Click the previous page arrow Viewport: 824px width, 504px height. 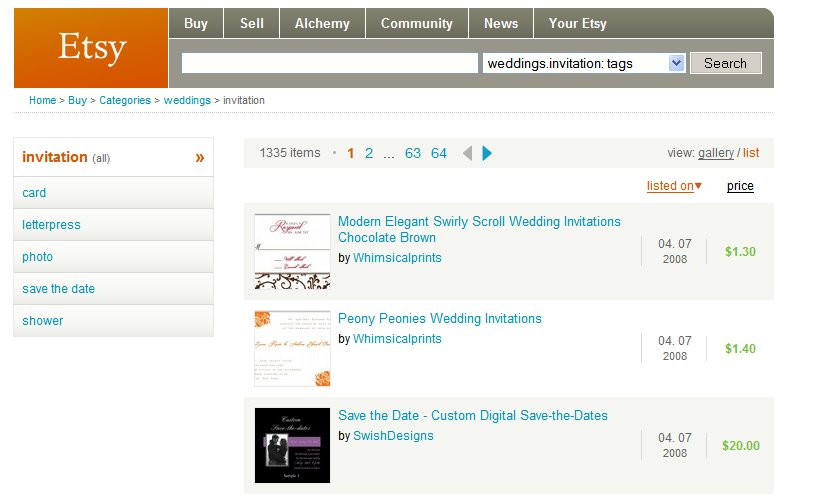[467, 153]
